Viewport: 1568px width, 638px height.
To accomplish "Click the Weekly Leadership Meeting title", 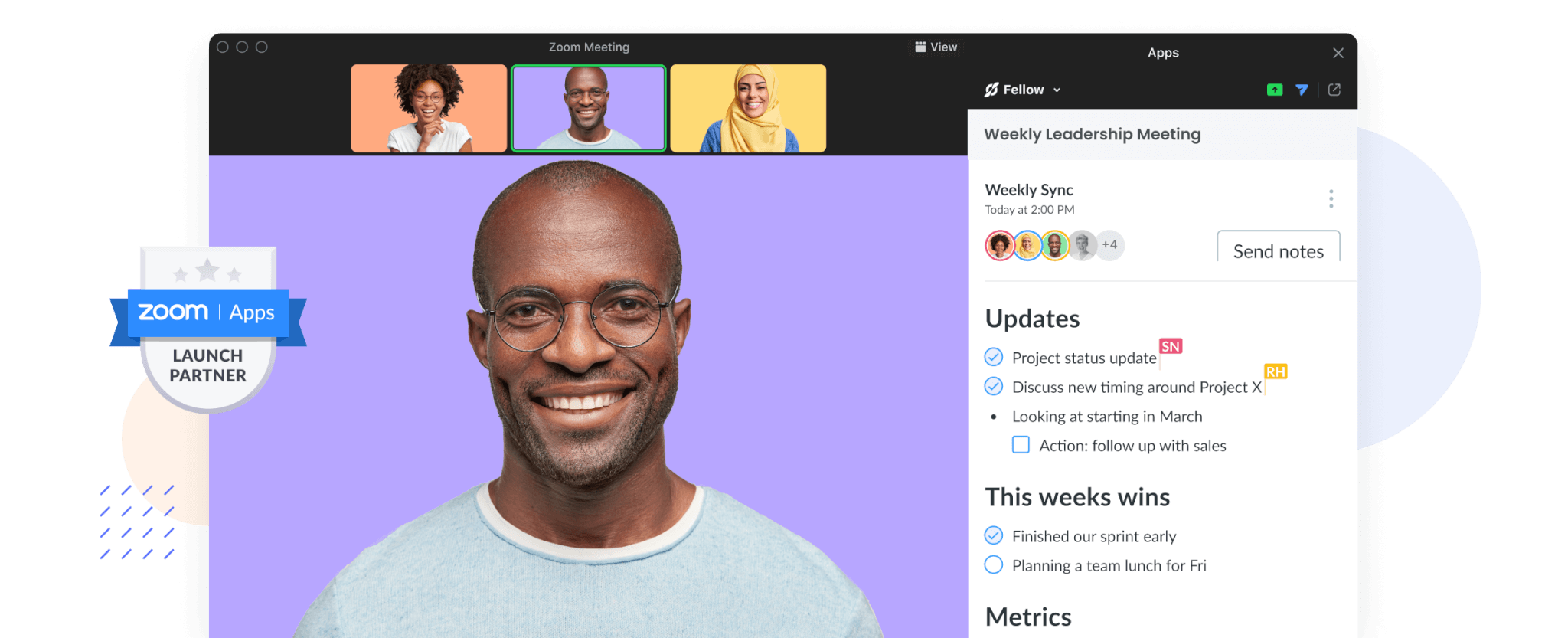I will (1092, 134).
